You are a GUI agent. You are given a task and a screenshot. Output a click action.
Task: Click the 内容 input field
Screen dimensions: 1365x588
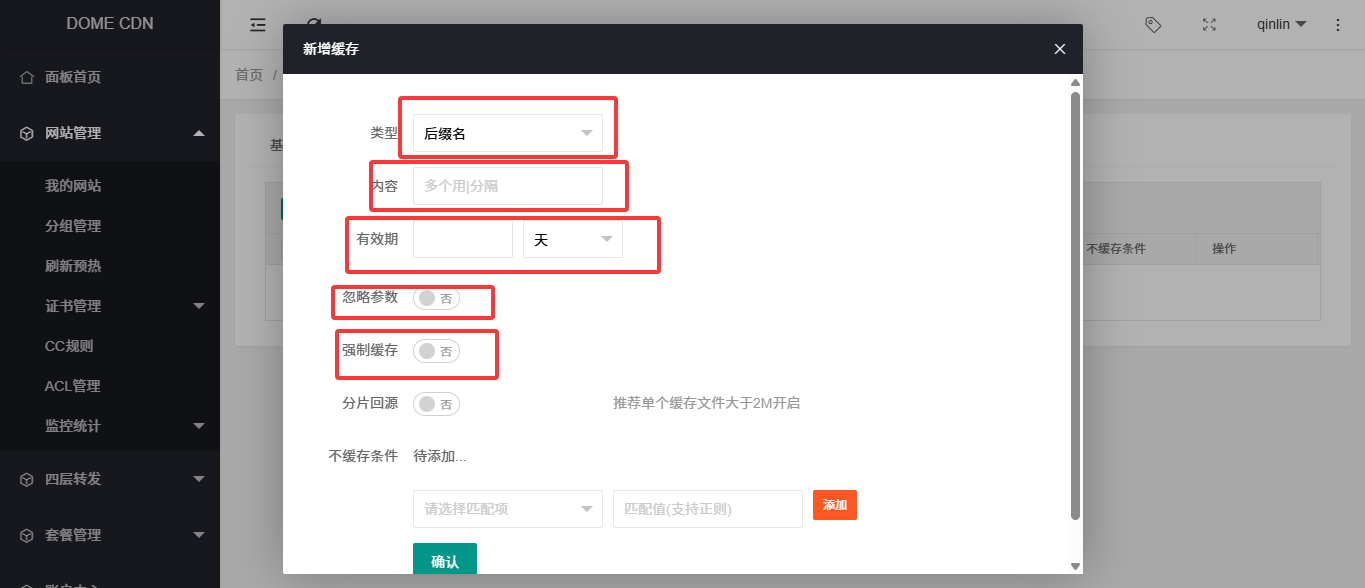[x=507, y=186]
